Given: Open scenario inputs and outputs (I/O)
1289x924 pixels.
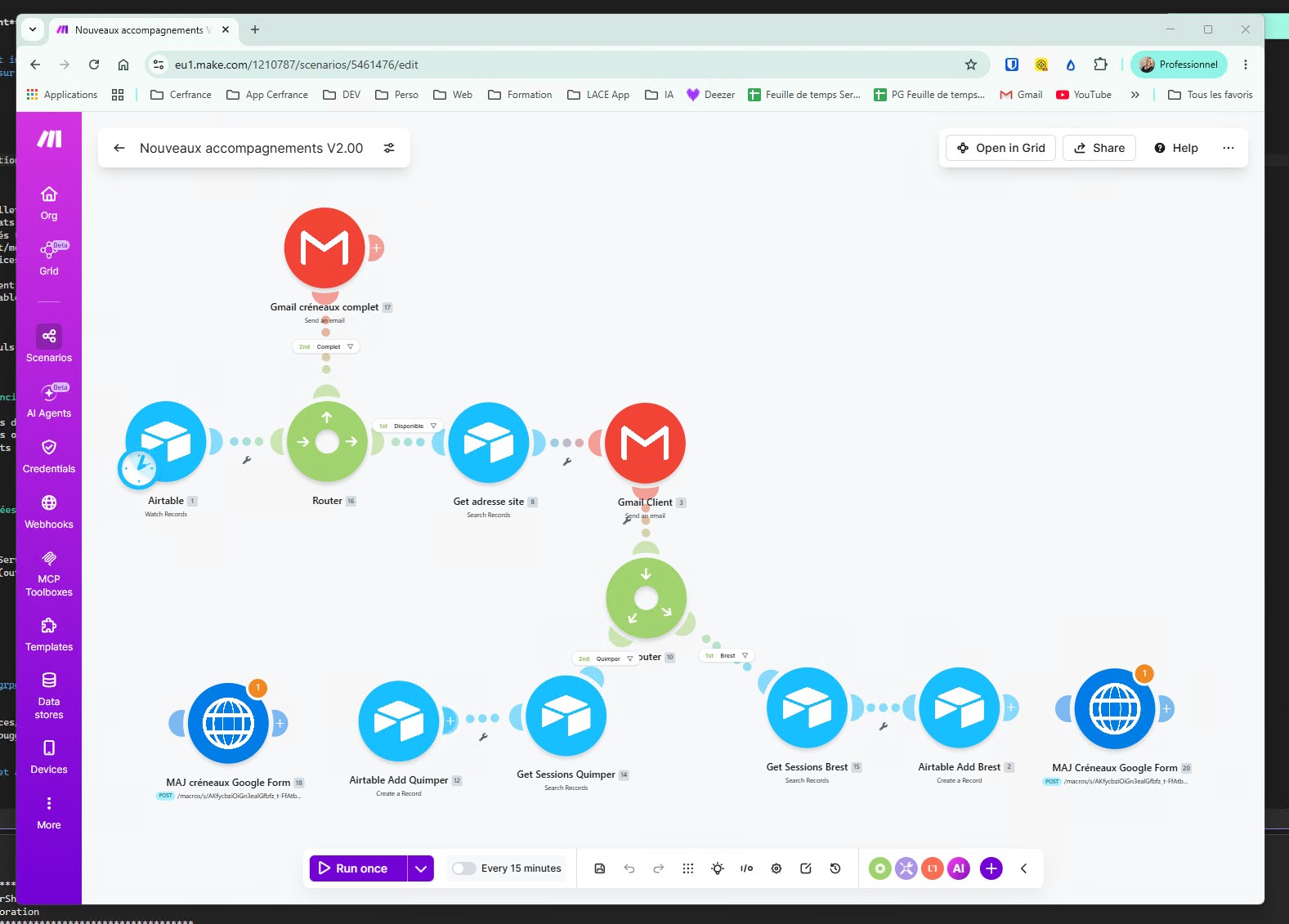Looking at the screenshot, I should pos(747,868).
